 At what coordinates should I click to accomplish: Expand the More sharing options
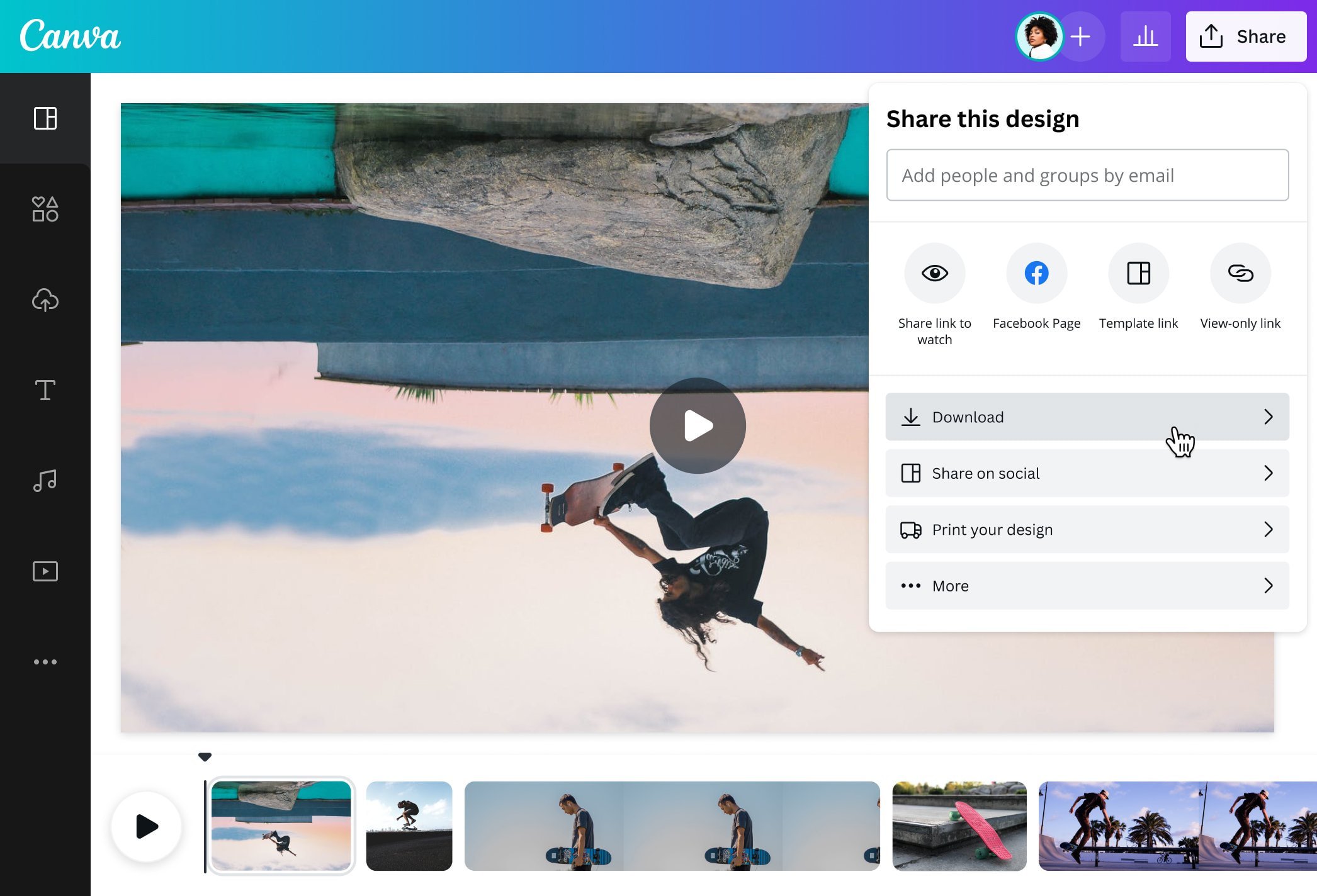click(1087, 585)
